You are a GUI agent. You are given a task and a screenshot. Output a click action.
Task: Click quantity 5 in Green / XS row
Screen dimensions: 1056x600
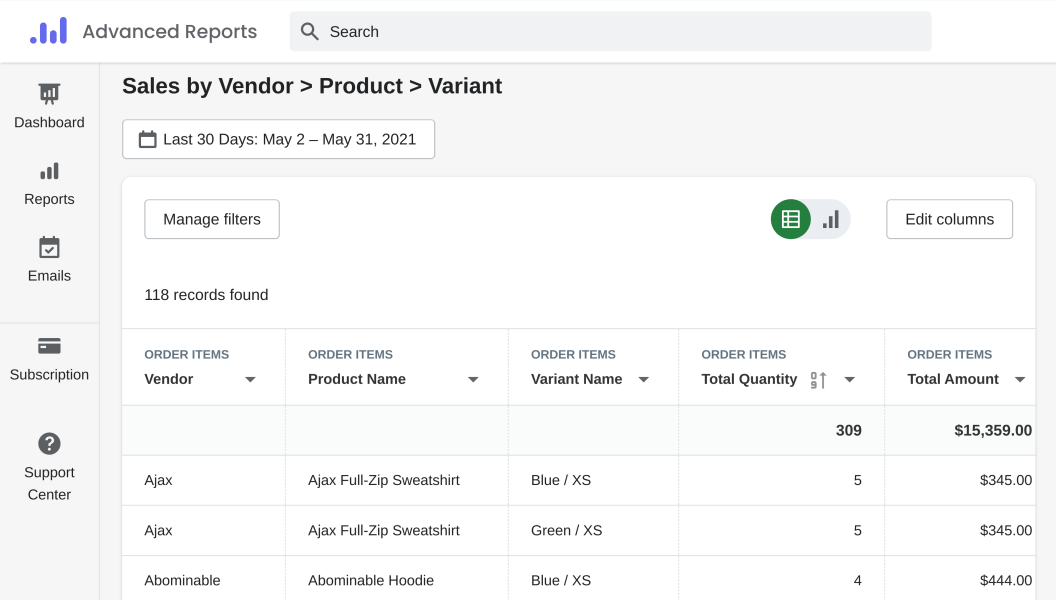click(x=857, y=531)
